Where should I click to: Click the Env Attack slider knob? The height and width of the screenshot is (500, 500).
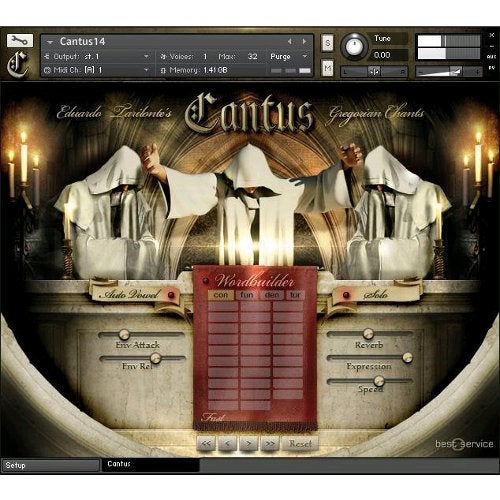pos(124,334)
